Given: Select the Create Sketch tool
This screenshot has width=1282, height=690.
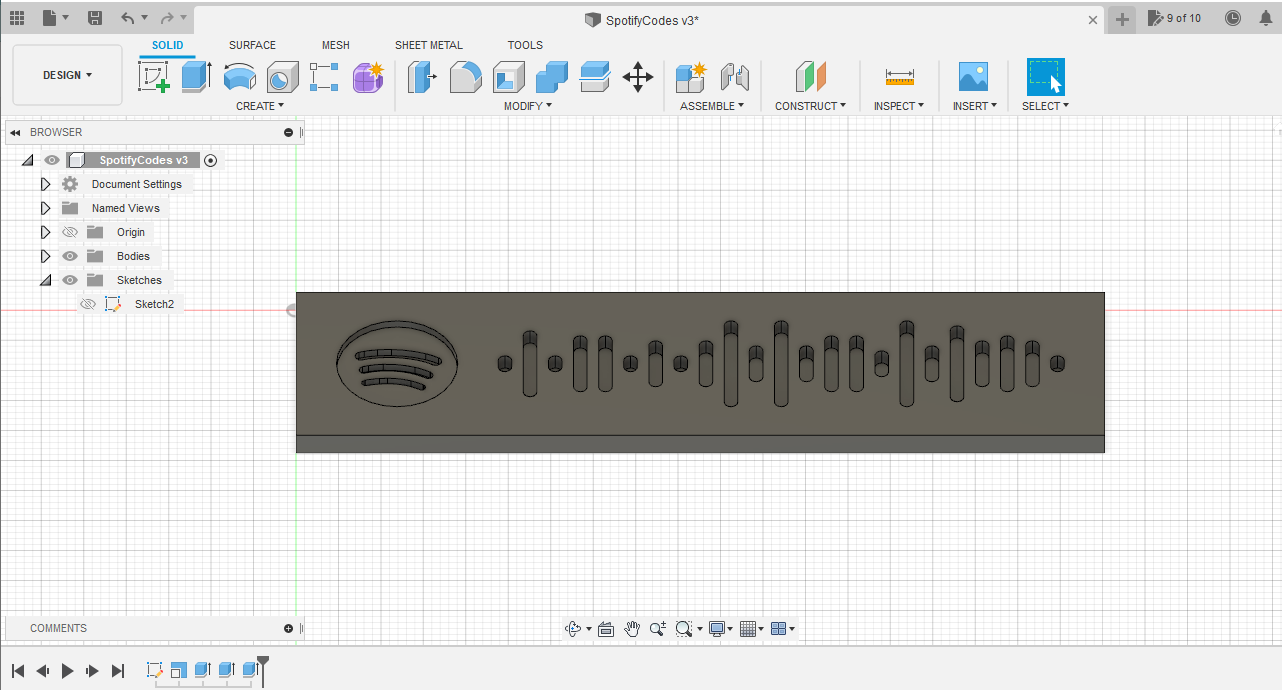Looking at the screenshot, I should [x=152, y=76].
